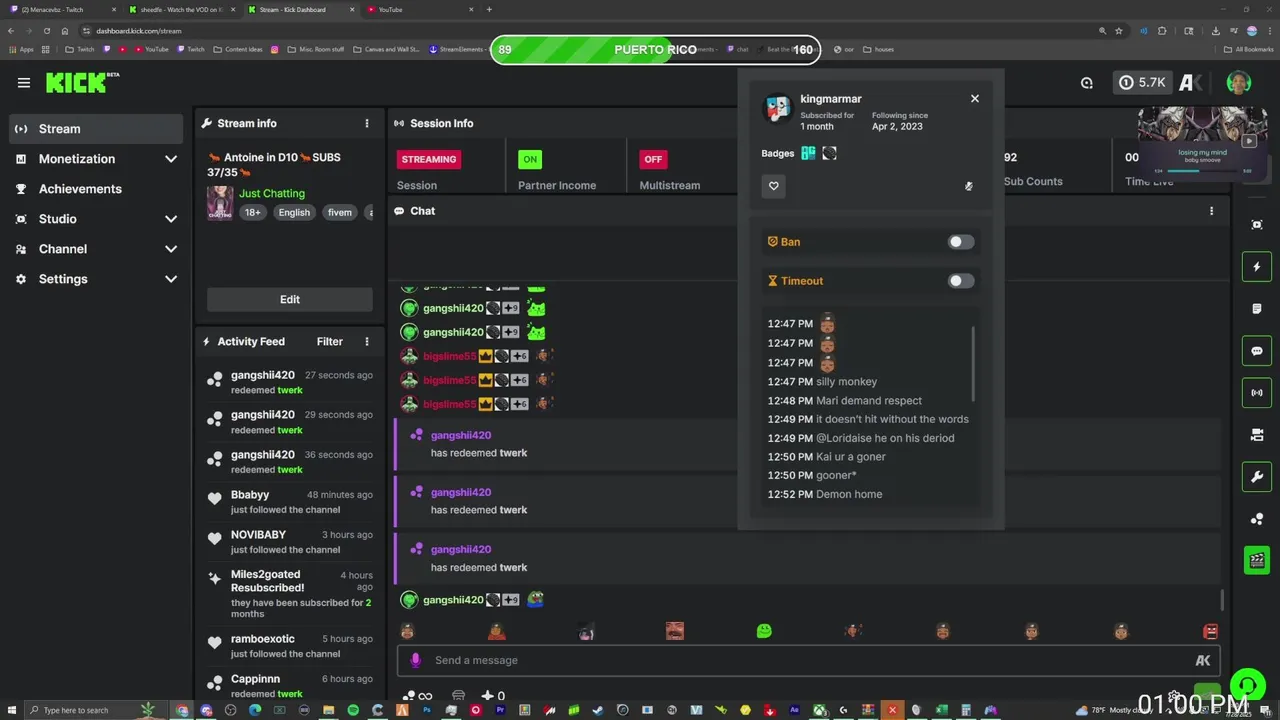Expand the Settings sidebar section
The image size is (1280, 720).
point(96,279)
